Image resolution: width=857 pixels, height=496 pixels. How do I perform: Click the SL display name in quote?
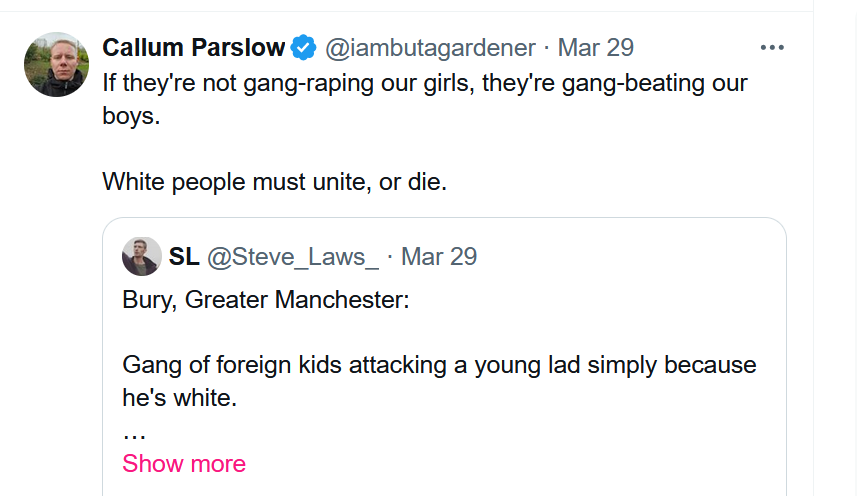(184, 257)
